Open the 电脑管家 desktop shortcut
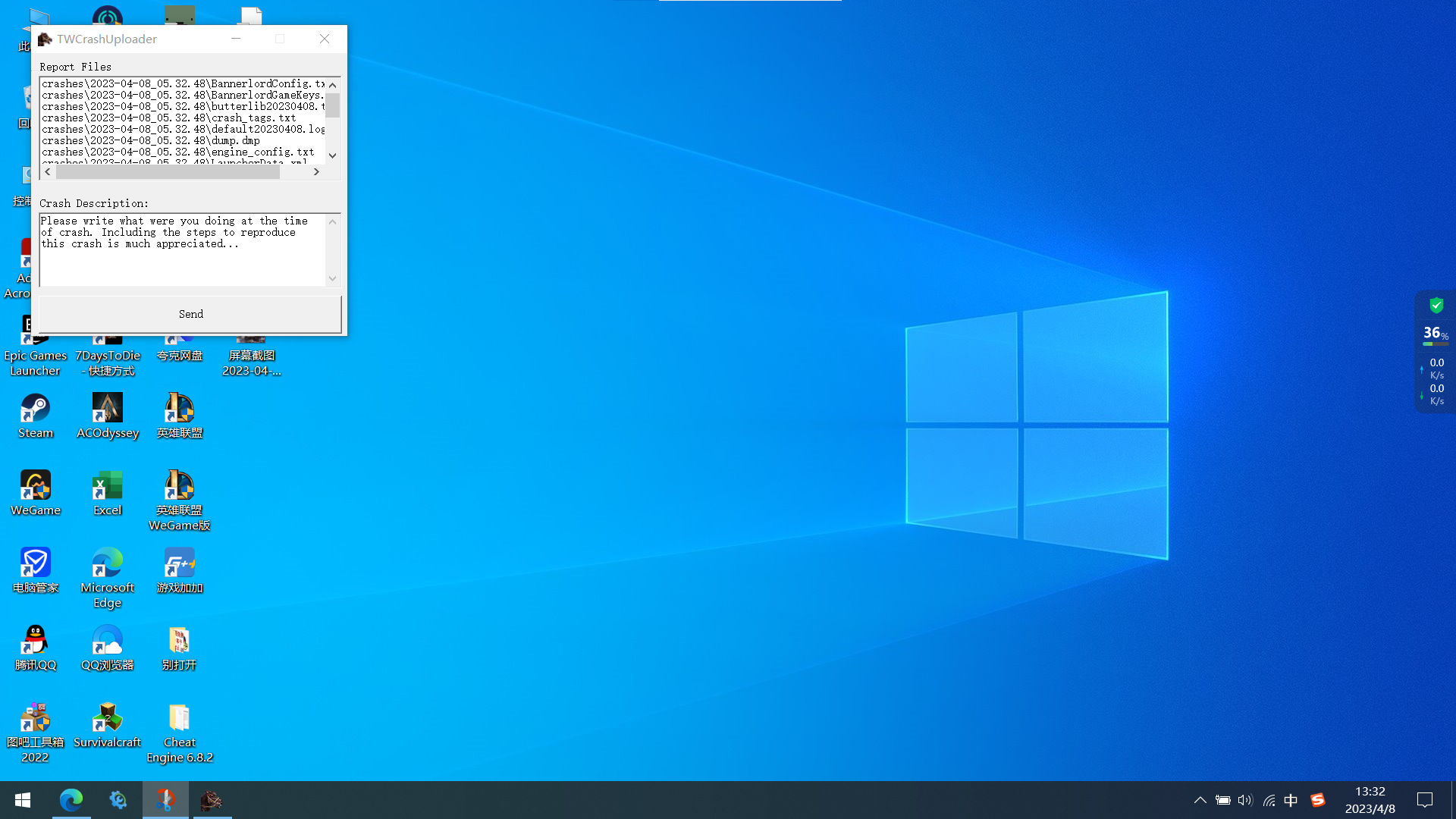Image resolution: width=1456 pixels, height=819 pixels. coord(35,571)
